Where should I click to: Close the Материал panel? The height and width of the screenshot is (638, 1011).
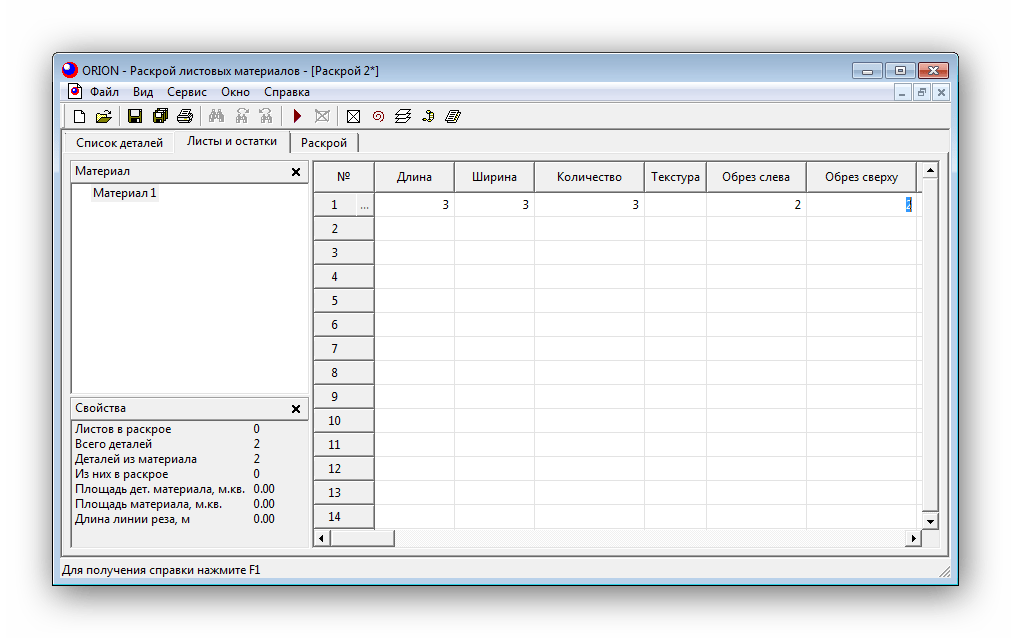295,172
